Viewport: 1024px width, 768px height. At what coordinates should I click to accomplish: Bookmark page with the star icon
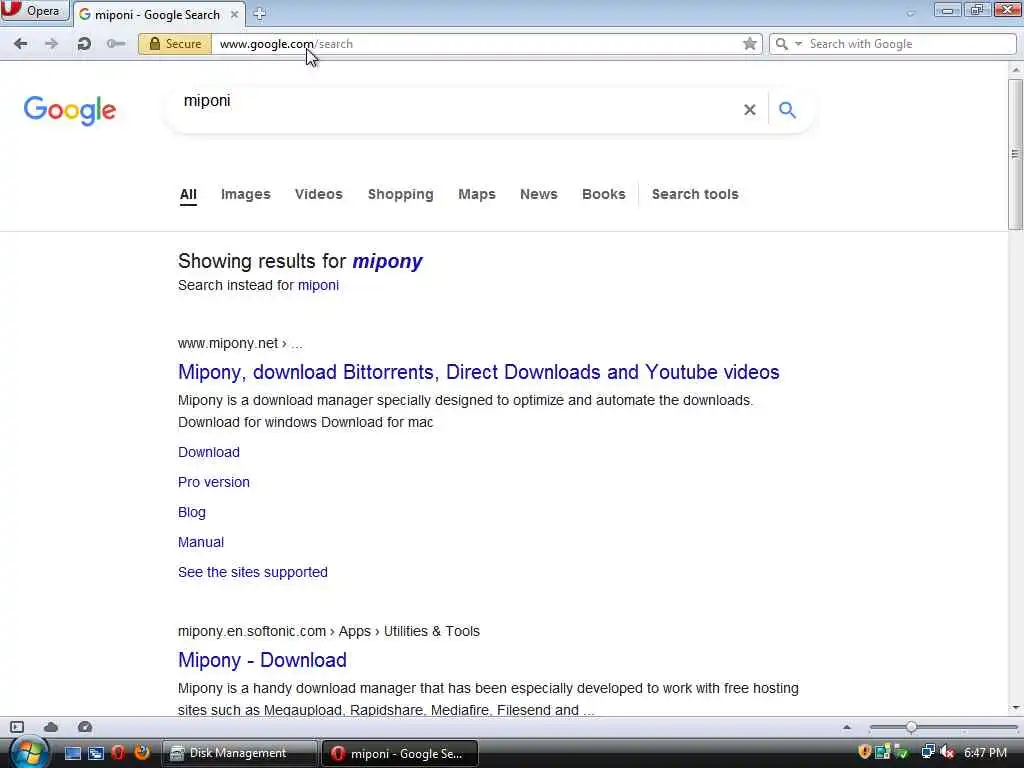coord(750,44)
